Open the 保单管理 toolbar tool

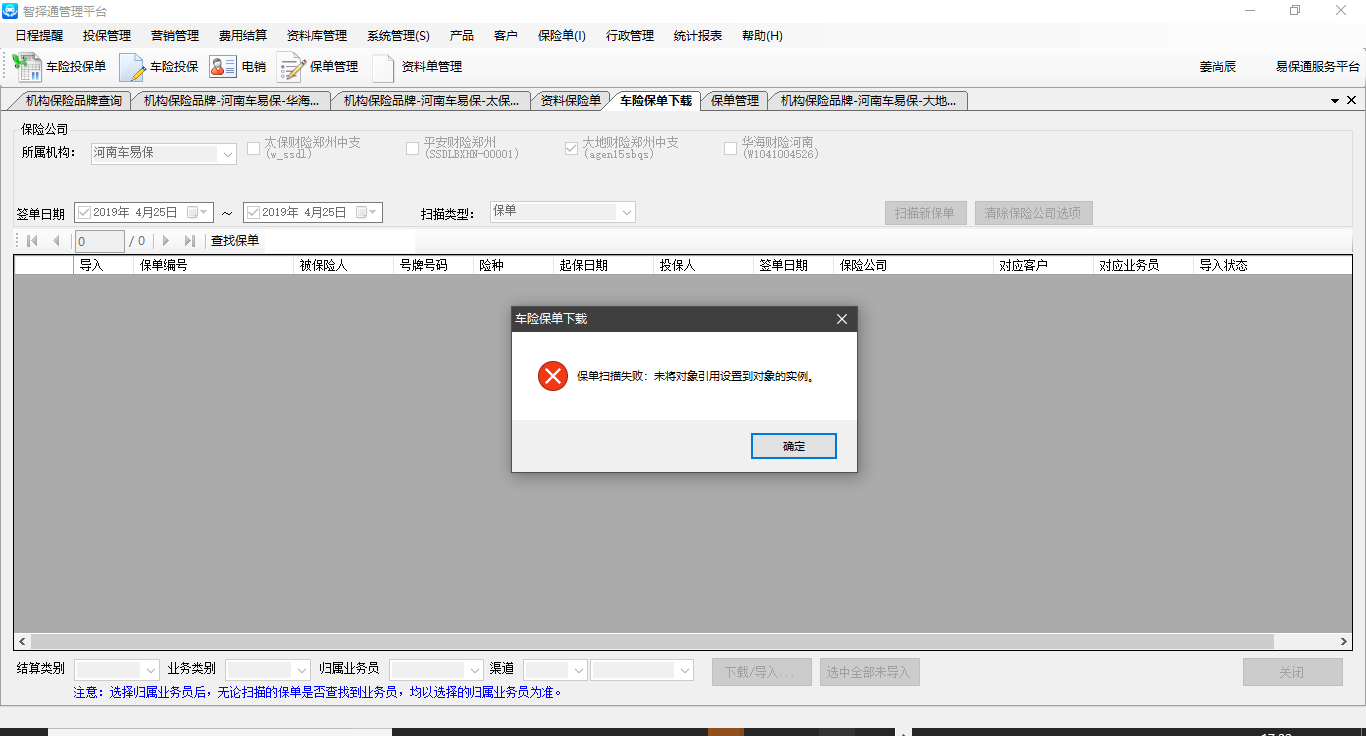318,67
